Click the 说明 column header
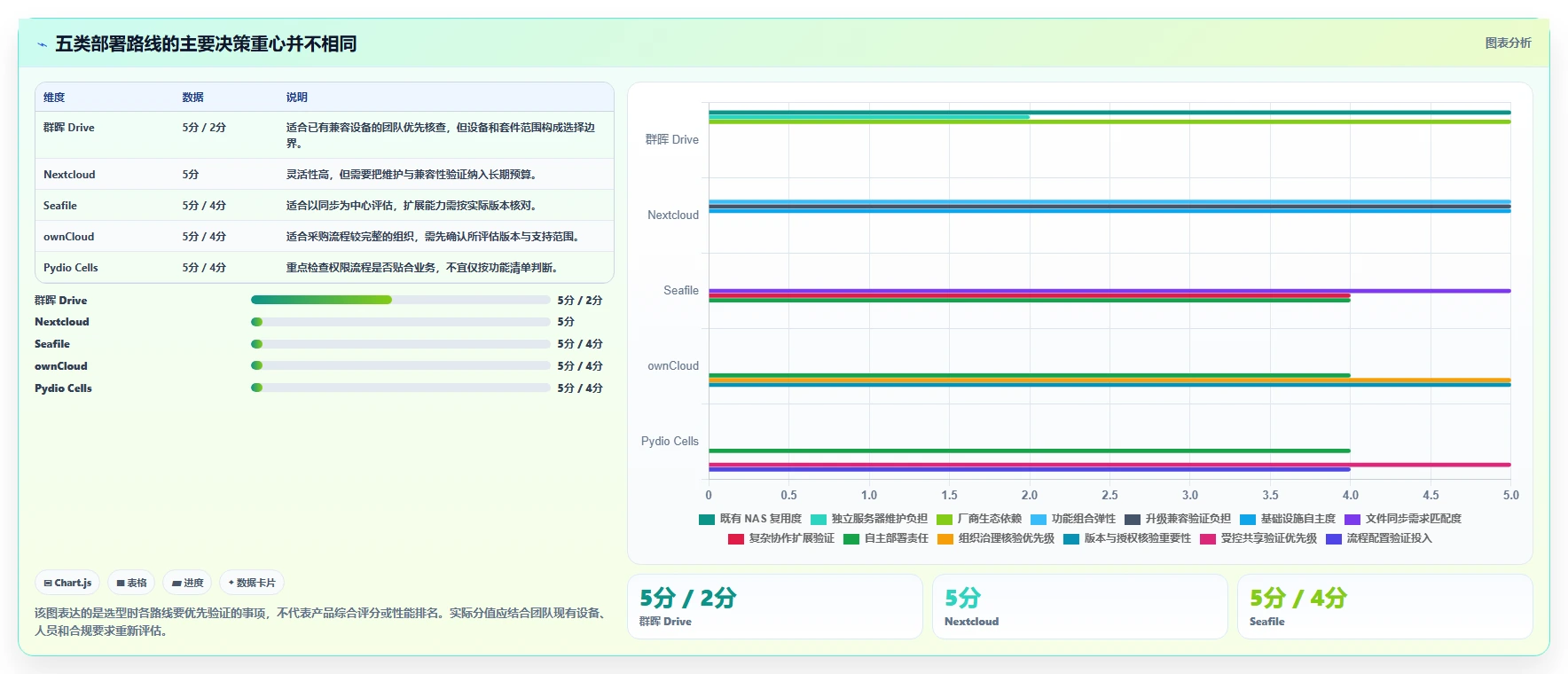This screenshot has height=674, width=1568. click(297, 98)
